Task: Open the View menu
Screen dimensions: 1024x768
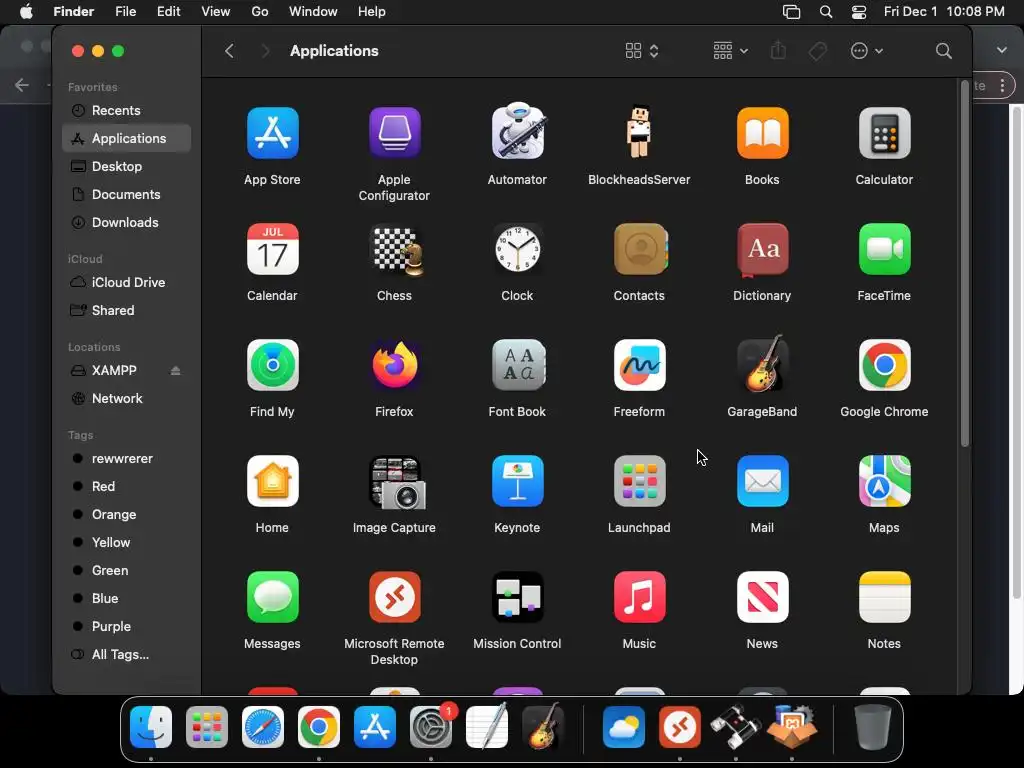Action: (x=216, y=12)
